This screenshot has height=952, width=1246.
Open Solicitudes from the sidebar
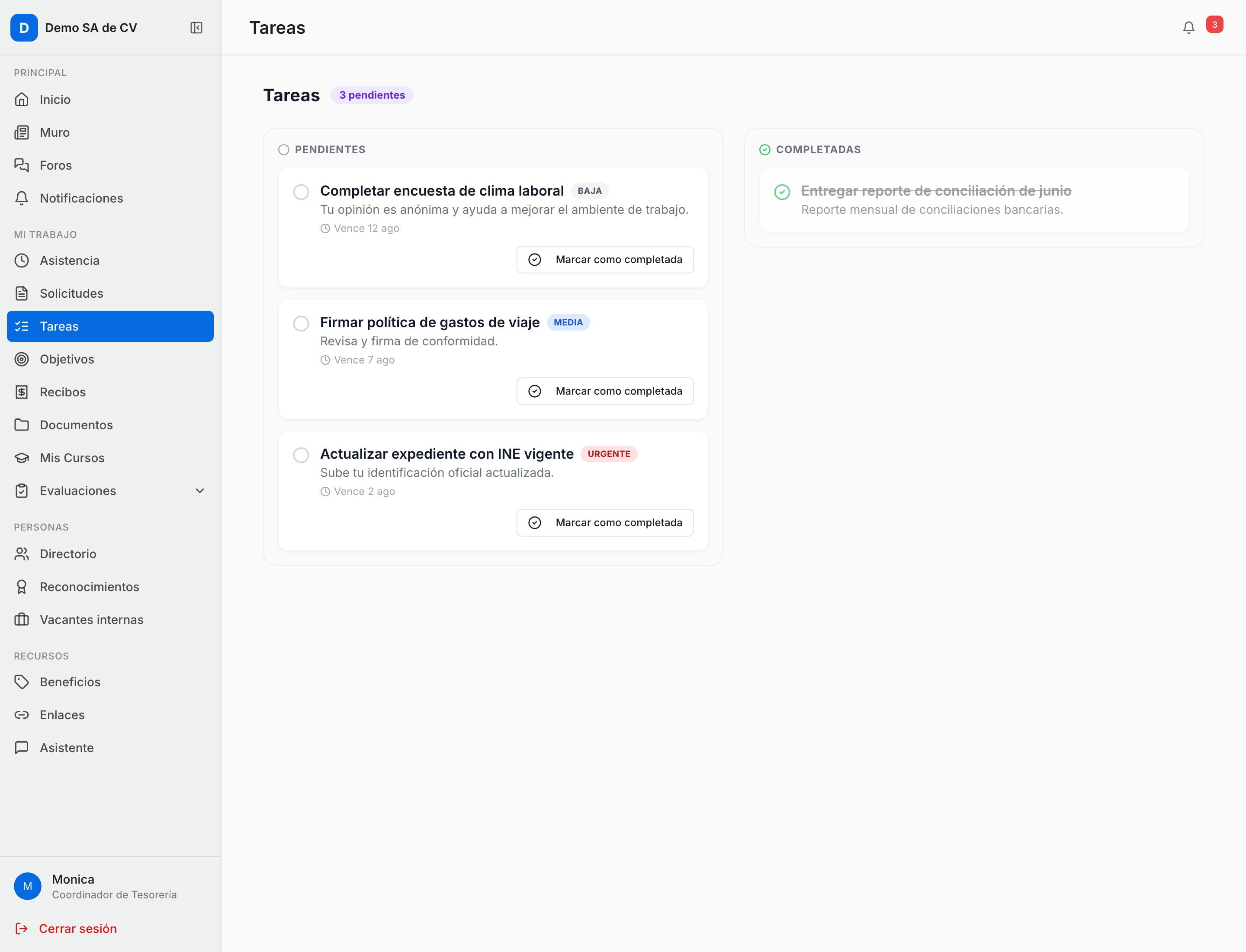110,293
